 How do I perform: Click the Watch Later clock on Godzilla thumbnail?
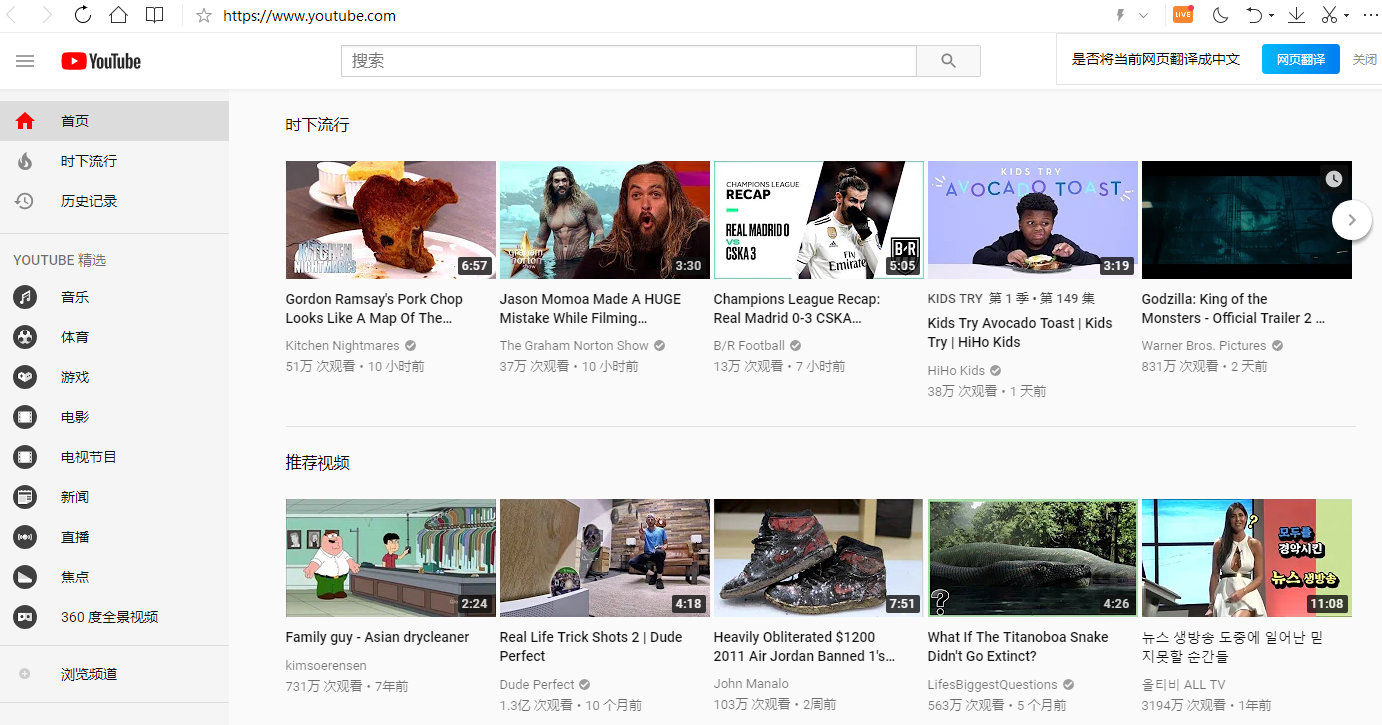point(1333,179)
